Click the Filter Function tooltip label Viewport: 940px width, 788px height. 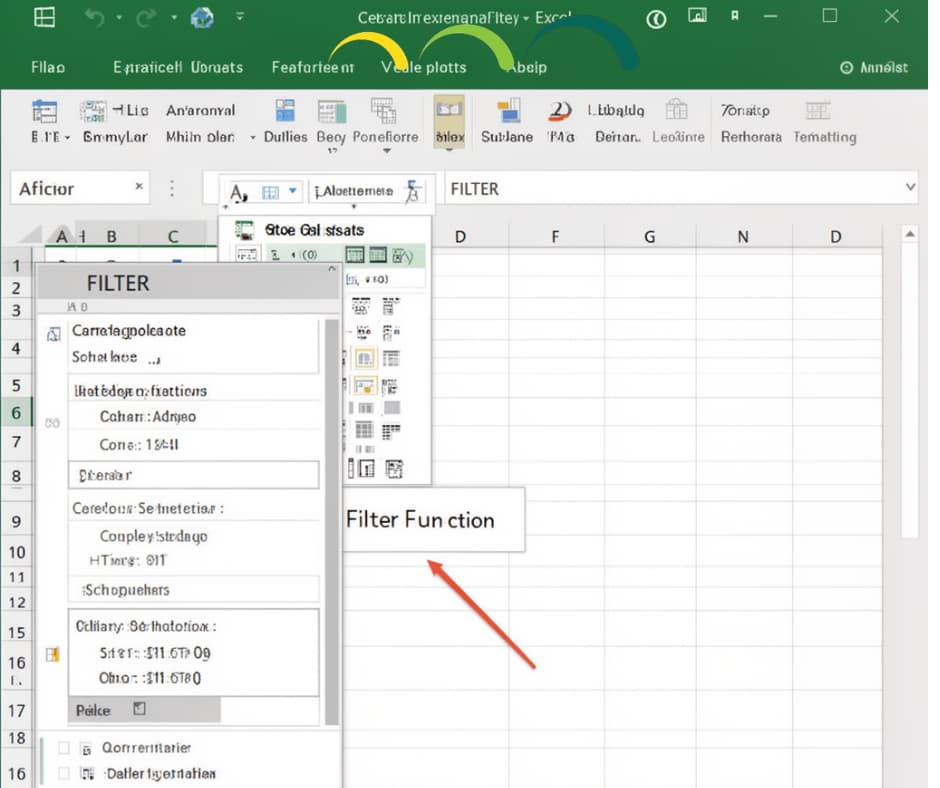click(x=420, y=519)
